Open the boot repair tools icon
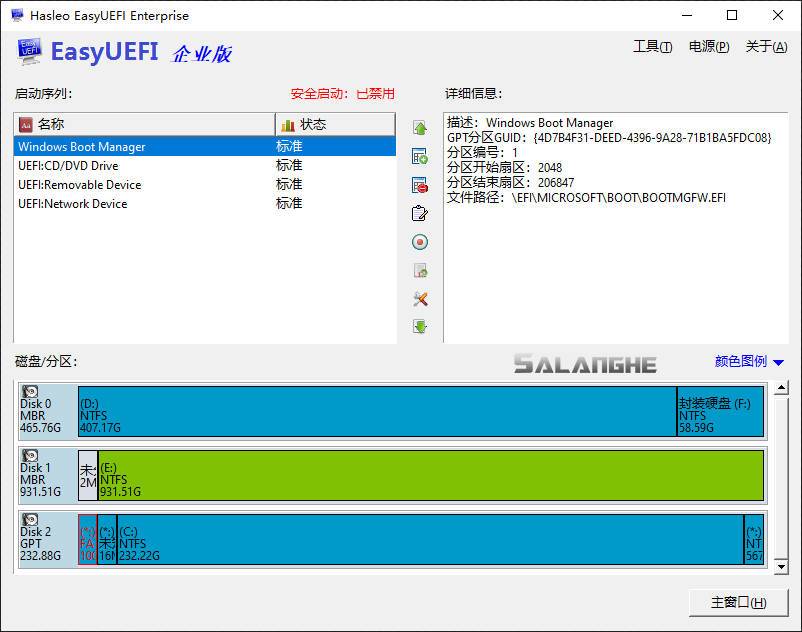 [421, 299]
